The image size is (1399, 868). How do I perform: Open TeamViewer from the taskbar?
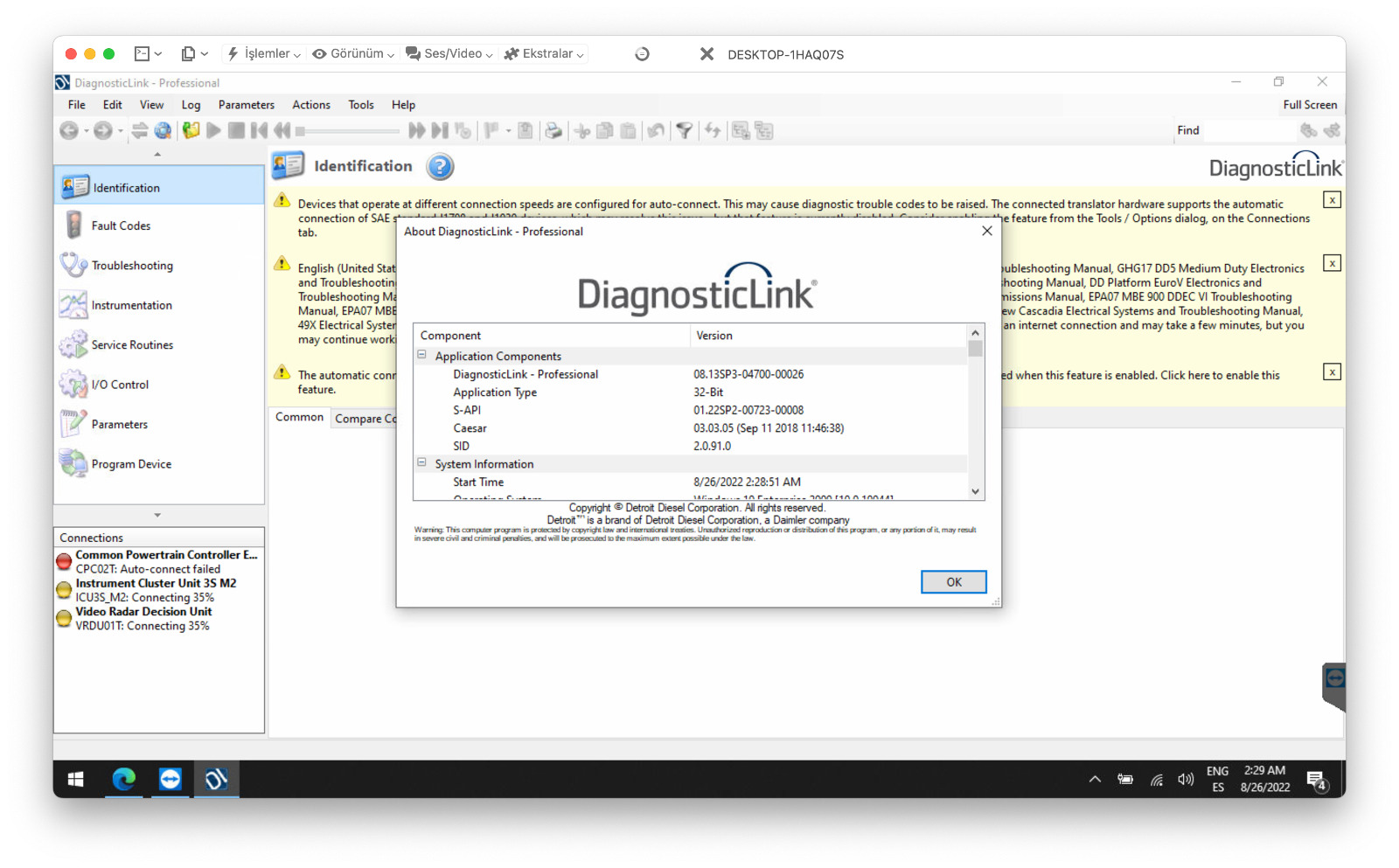pyautogui.click(x=170, y=779)
